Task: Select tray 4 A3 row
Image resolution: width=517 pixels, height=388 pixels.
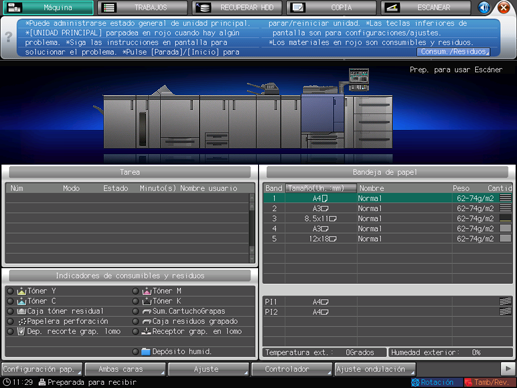Action: tap(387, 229)
